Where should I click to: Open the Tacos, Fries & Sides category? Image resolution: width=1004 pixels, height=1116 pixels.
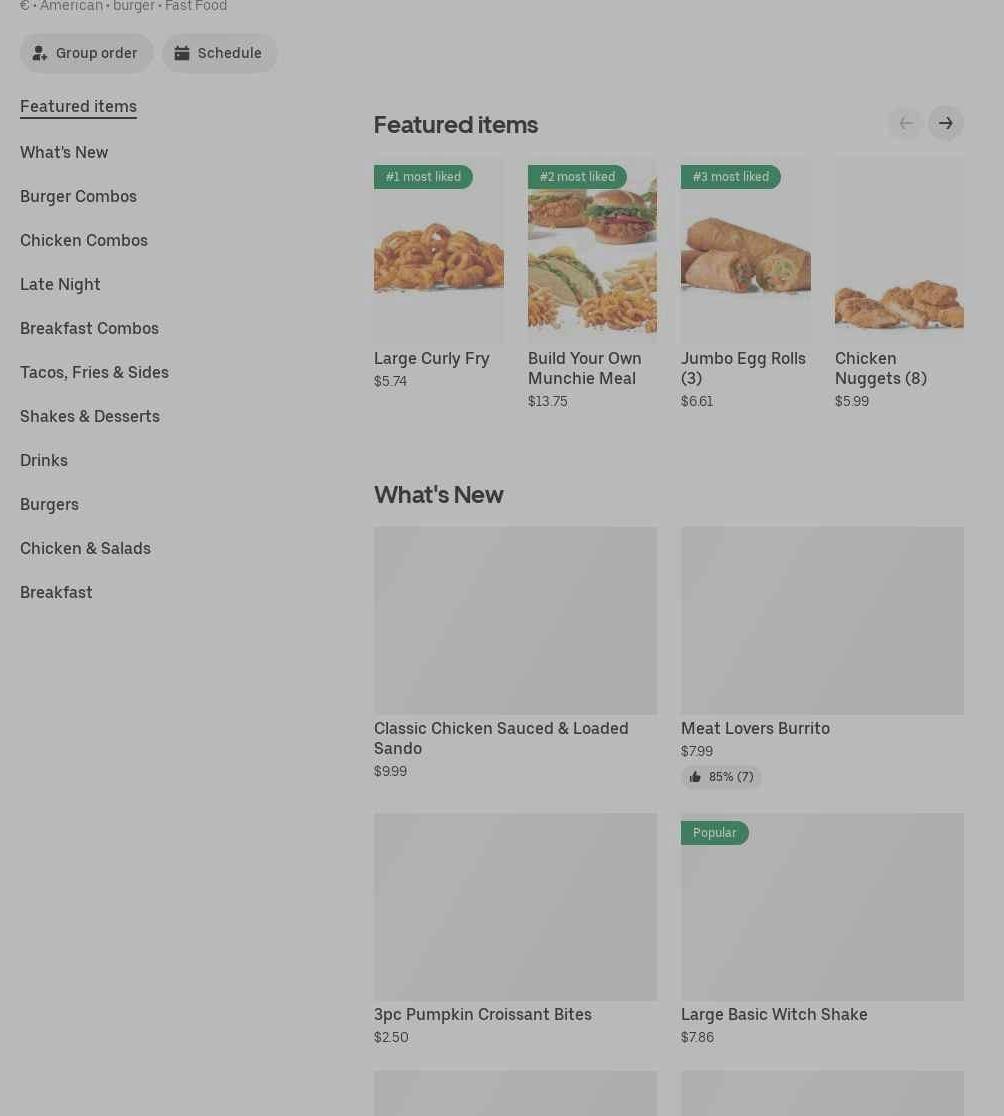[94, 372]
